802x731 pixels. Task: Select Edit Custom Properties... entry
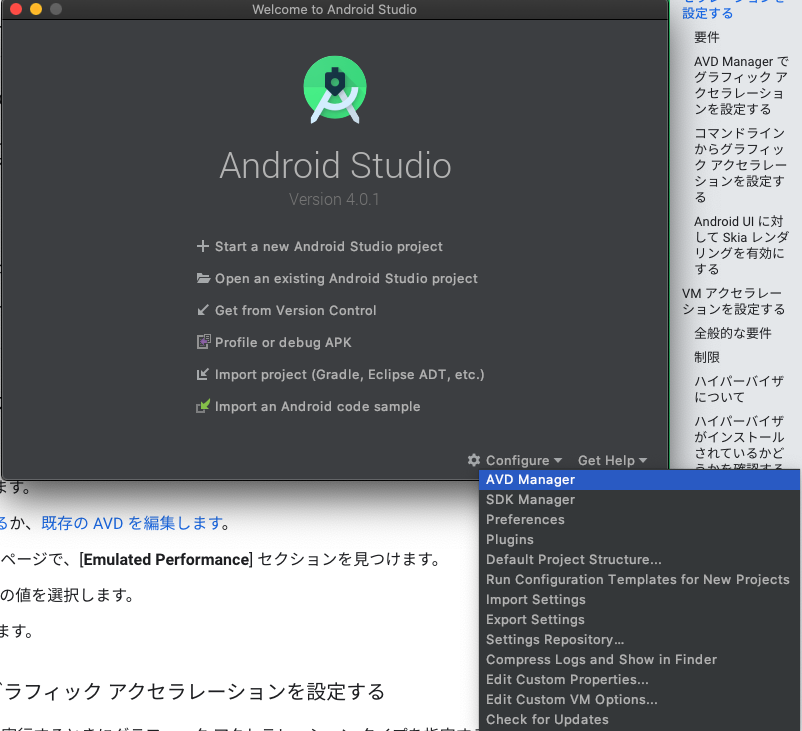point(639,679)
